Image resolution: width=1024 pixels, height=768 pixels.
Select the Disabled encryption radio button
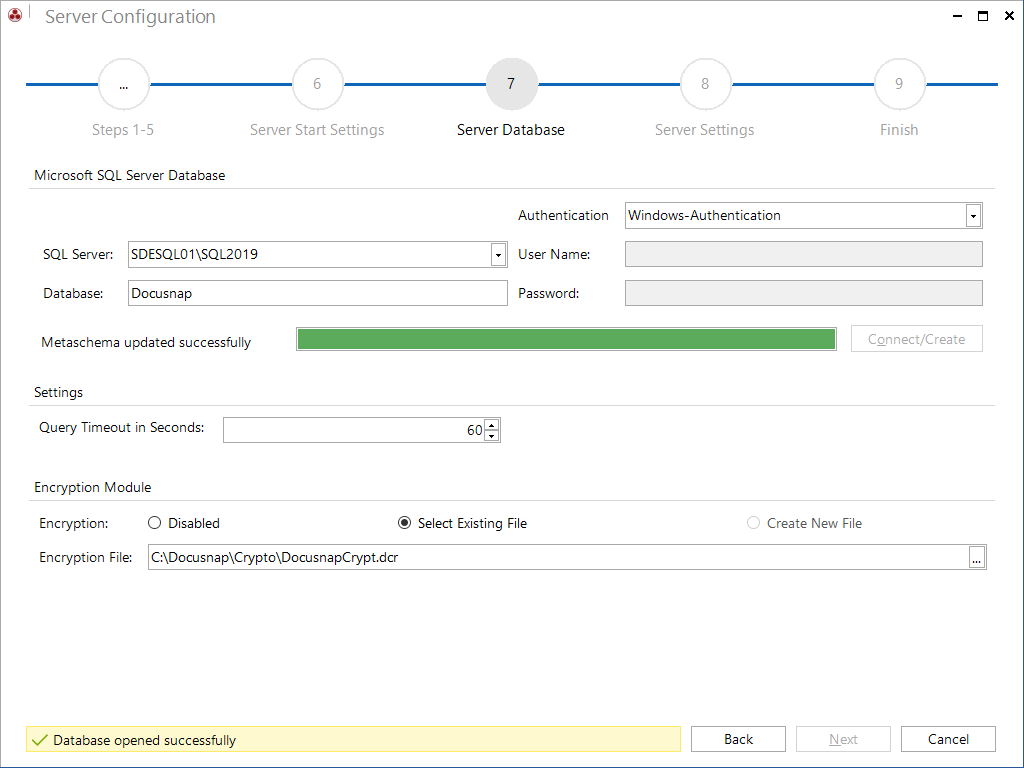tap(154, 523)
